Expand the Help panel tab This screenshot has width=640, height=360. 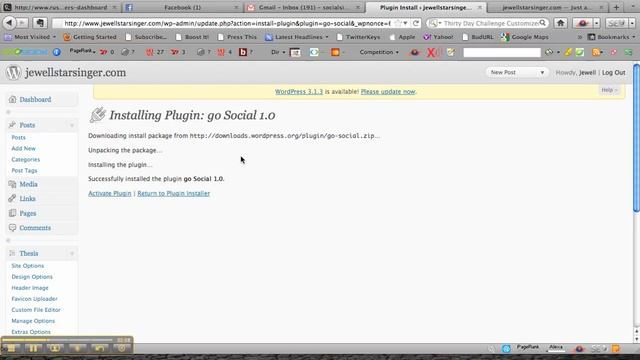pyautogui.click(x=609, y=90)
